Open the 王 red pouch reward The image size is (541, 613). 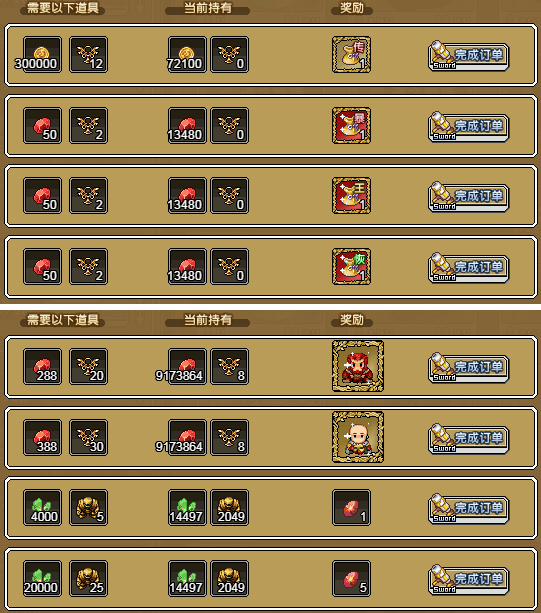[351, 195]
